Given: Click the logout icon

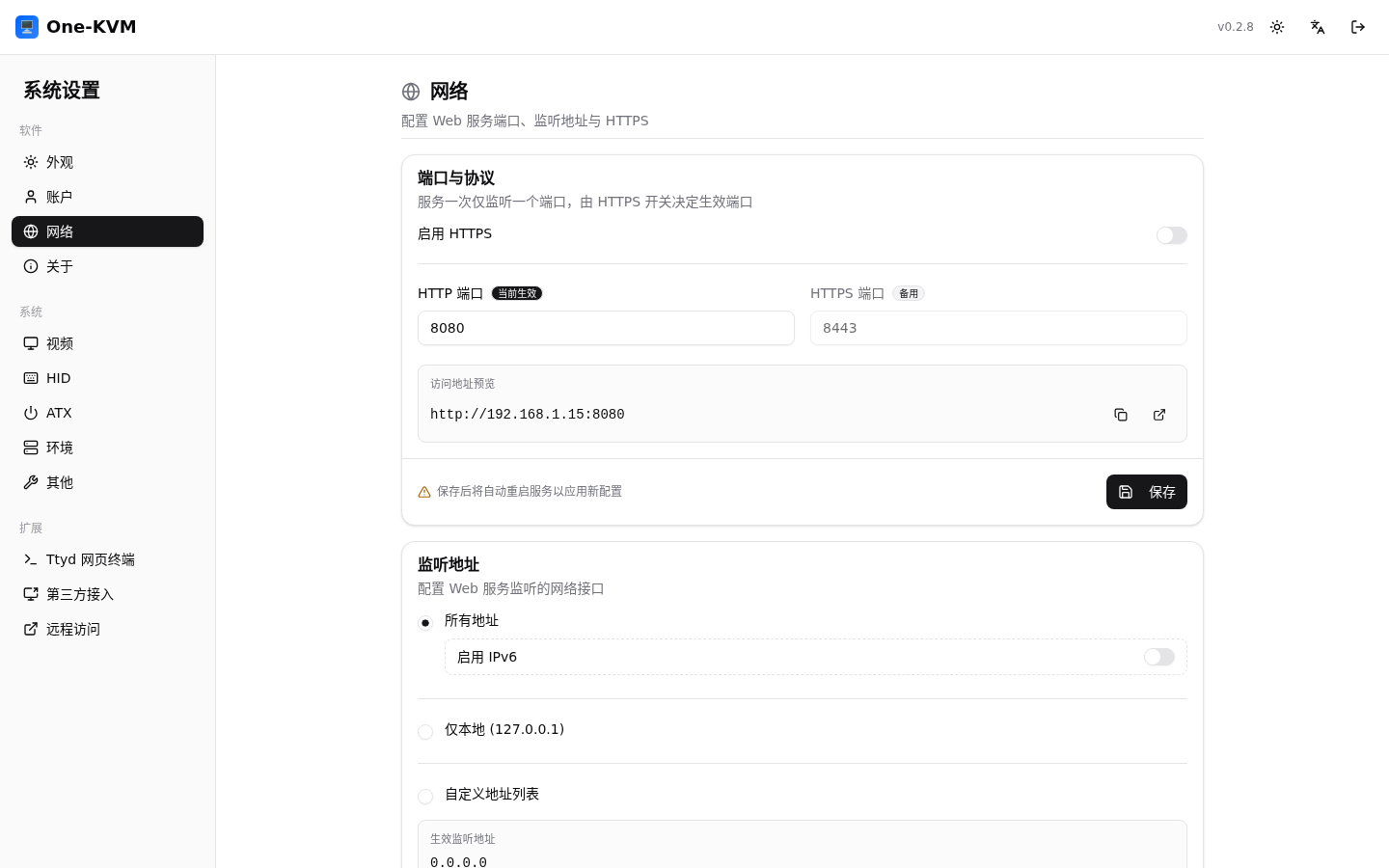Looking at the screenshot, I should tap(1358, 27).
